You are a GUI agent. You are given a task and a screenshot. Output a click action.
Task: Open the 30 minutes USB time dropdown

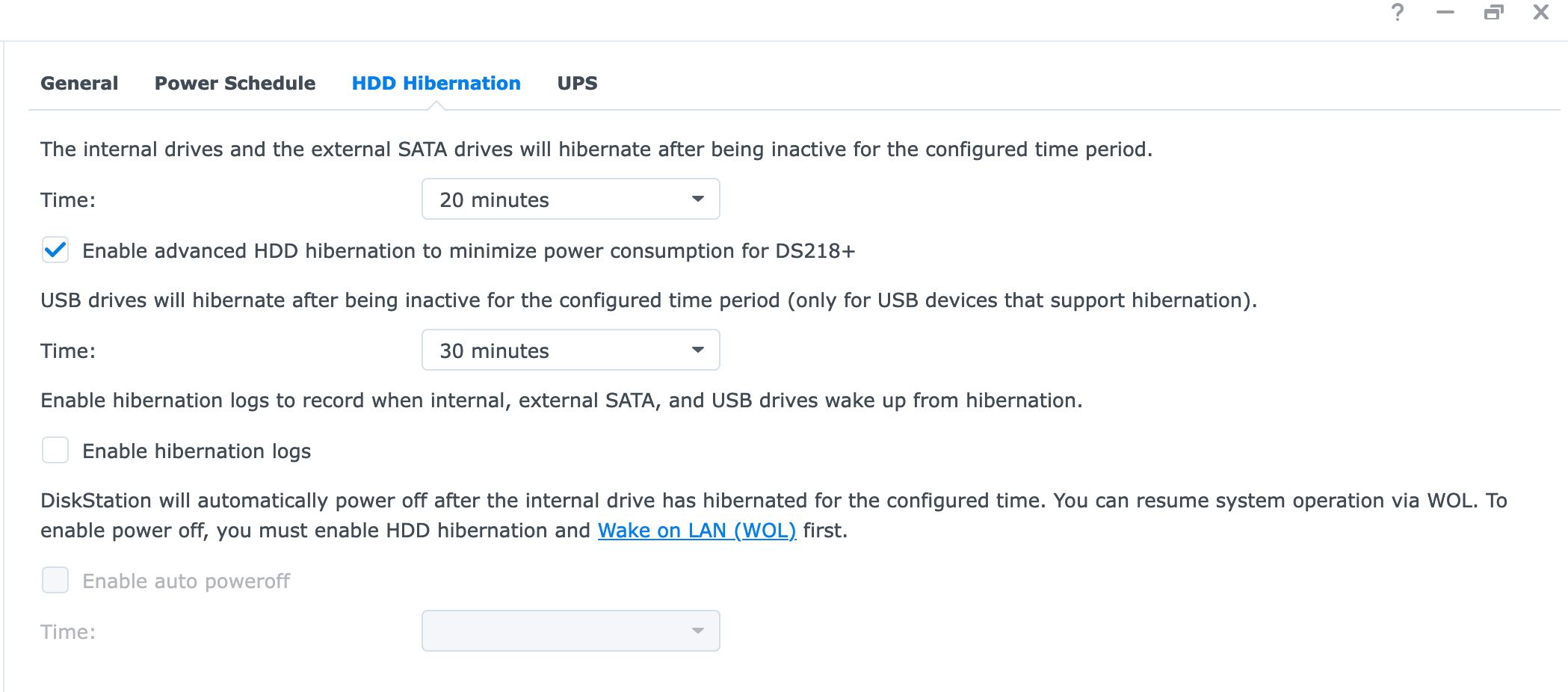pyautogui.click(x=570, y=350)
